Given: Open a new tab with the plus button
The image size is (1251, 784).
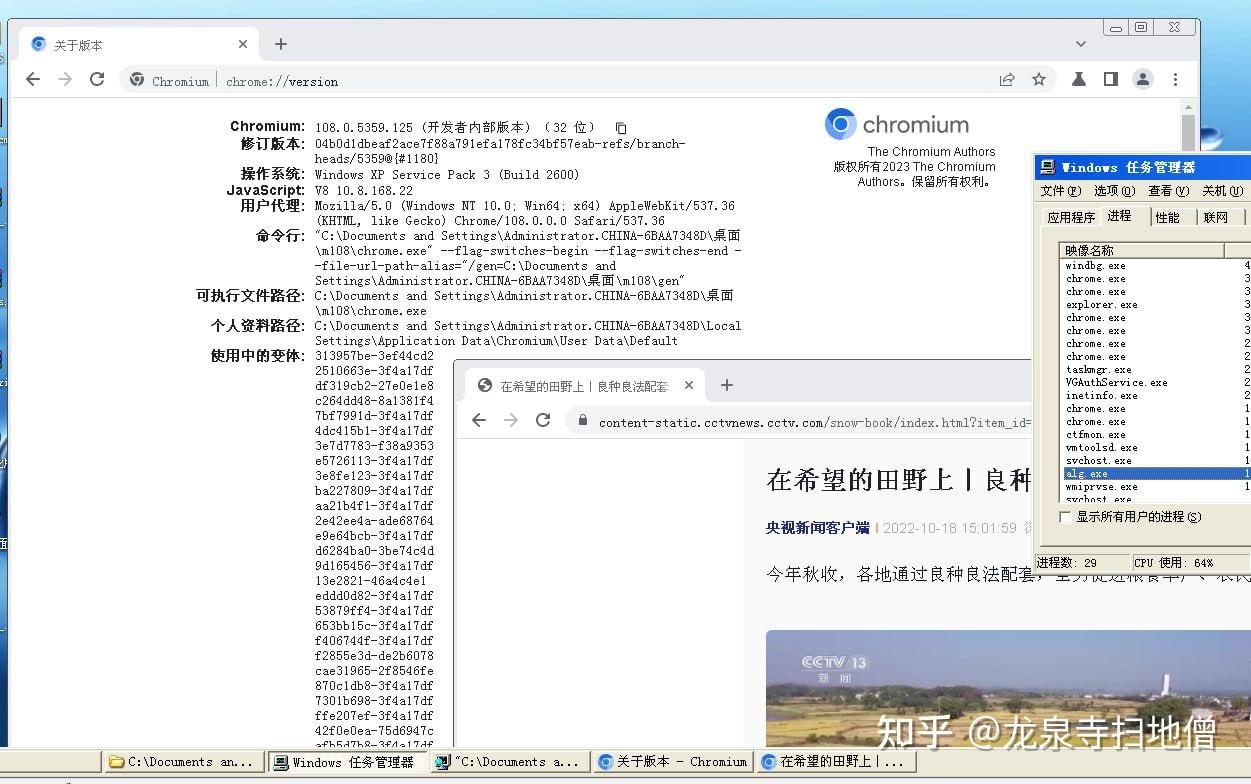Looking at the screenshot, I should pyautogui.click(x=281, y=43).
